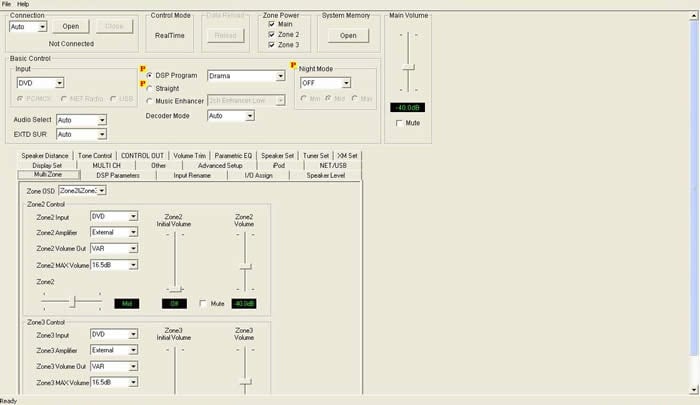Expand the Zone2 Amplifier dropdown
This screenshot has width=700, height=405.
(133, 232)
